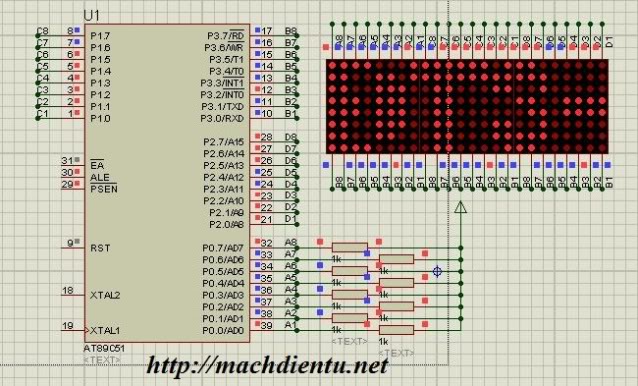Click the LED dot matrix display
Viewport: 638px width, 386px height.
point(467,106)
